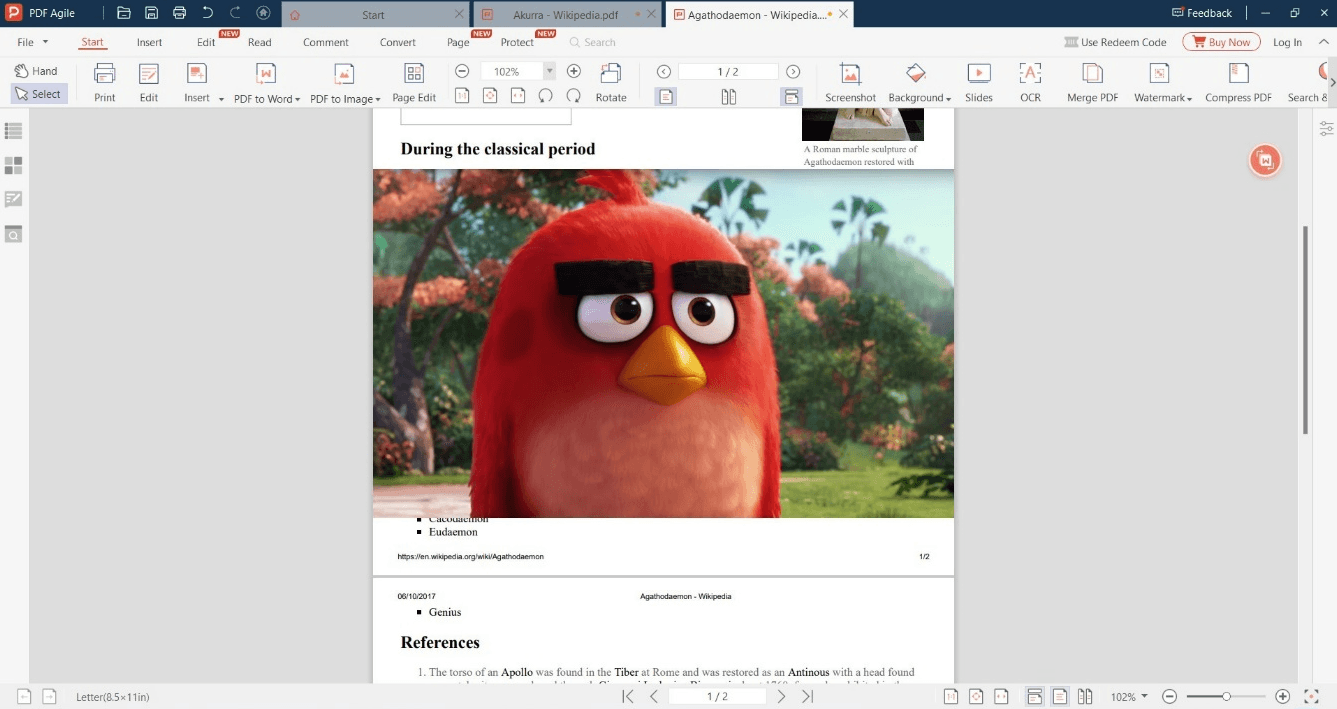The image size is (1337, 709).
Task: Open the Slides presentation tool
Action: 979,82
